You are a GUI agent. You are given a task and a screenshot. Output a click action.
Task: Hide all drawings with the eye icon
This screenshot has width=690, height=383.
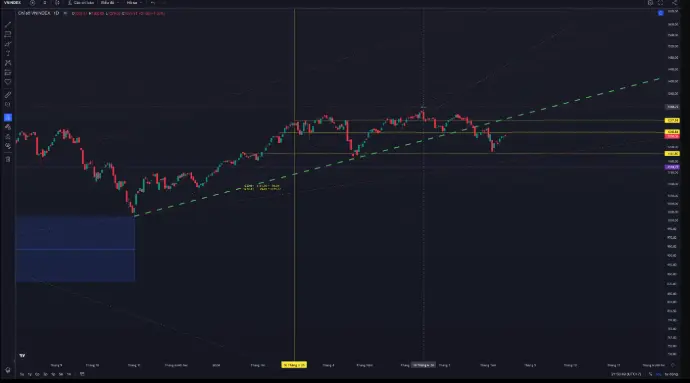[x=8, y=146]
